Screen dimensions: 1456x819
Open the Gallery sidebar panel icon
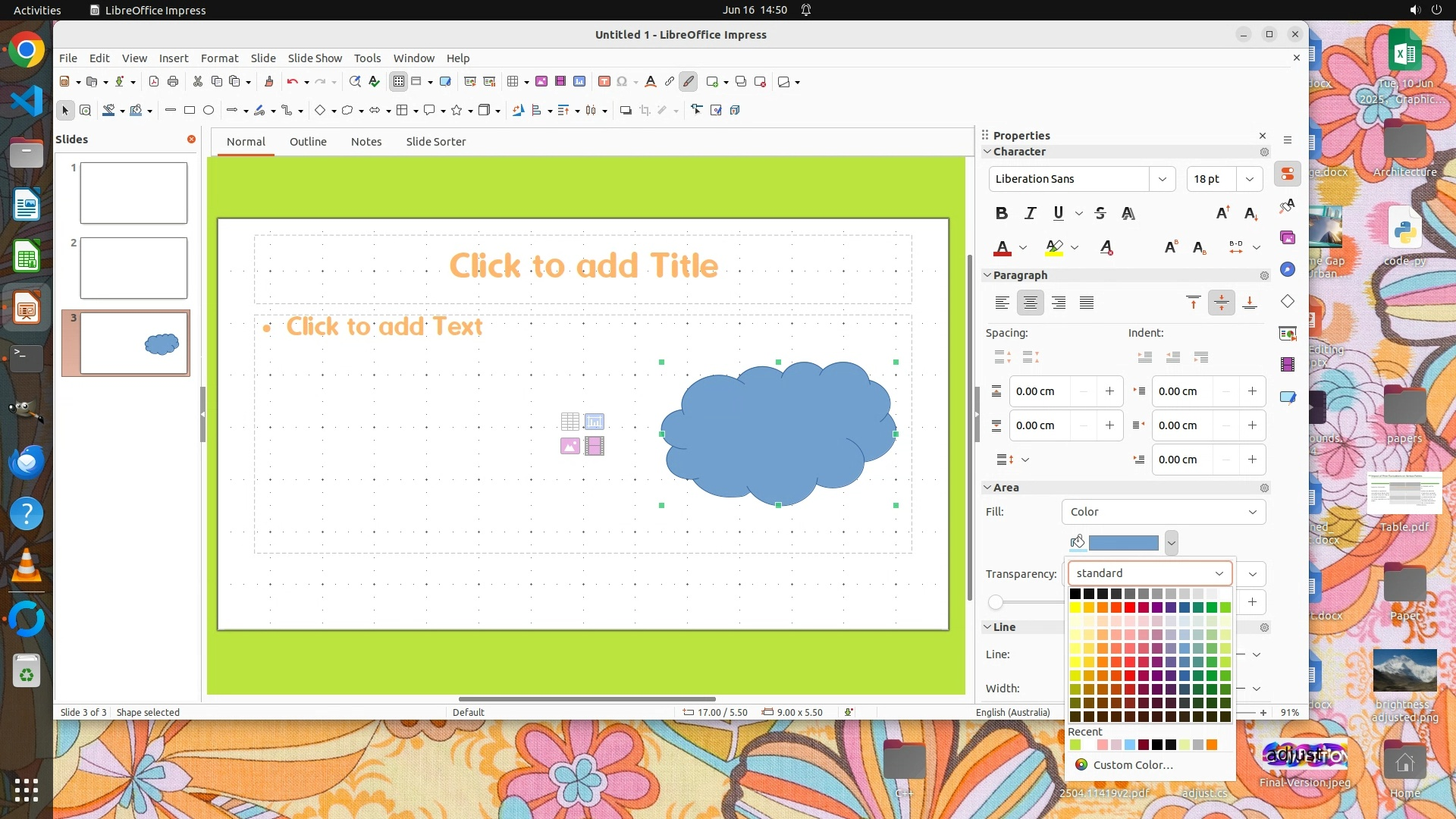pyautogui.click(x=1288, y=237)
